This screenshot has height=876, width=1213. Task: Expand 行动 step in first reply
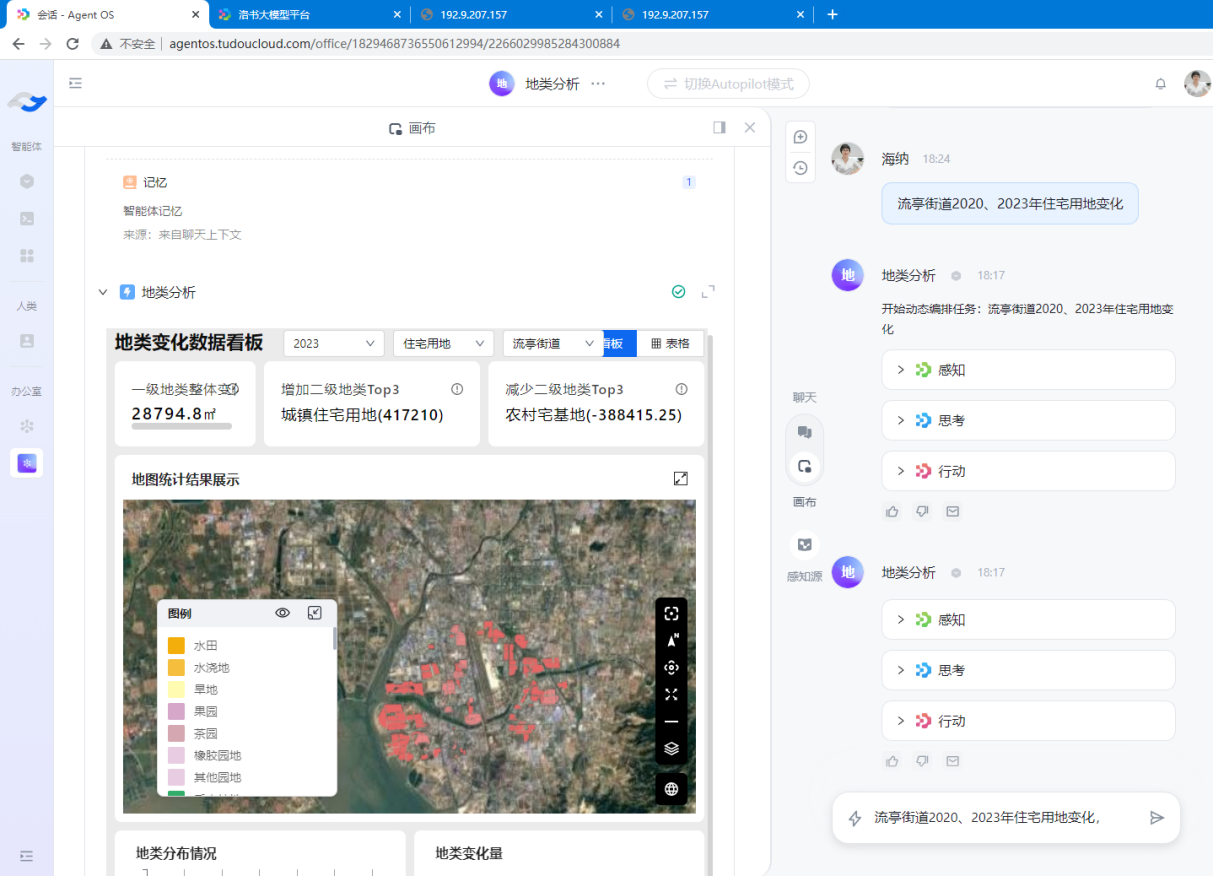click(x=1028, y=471)
